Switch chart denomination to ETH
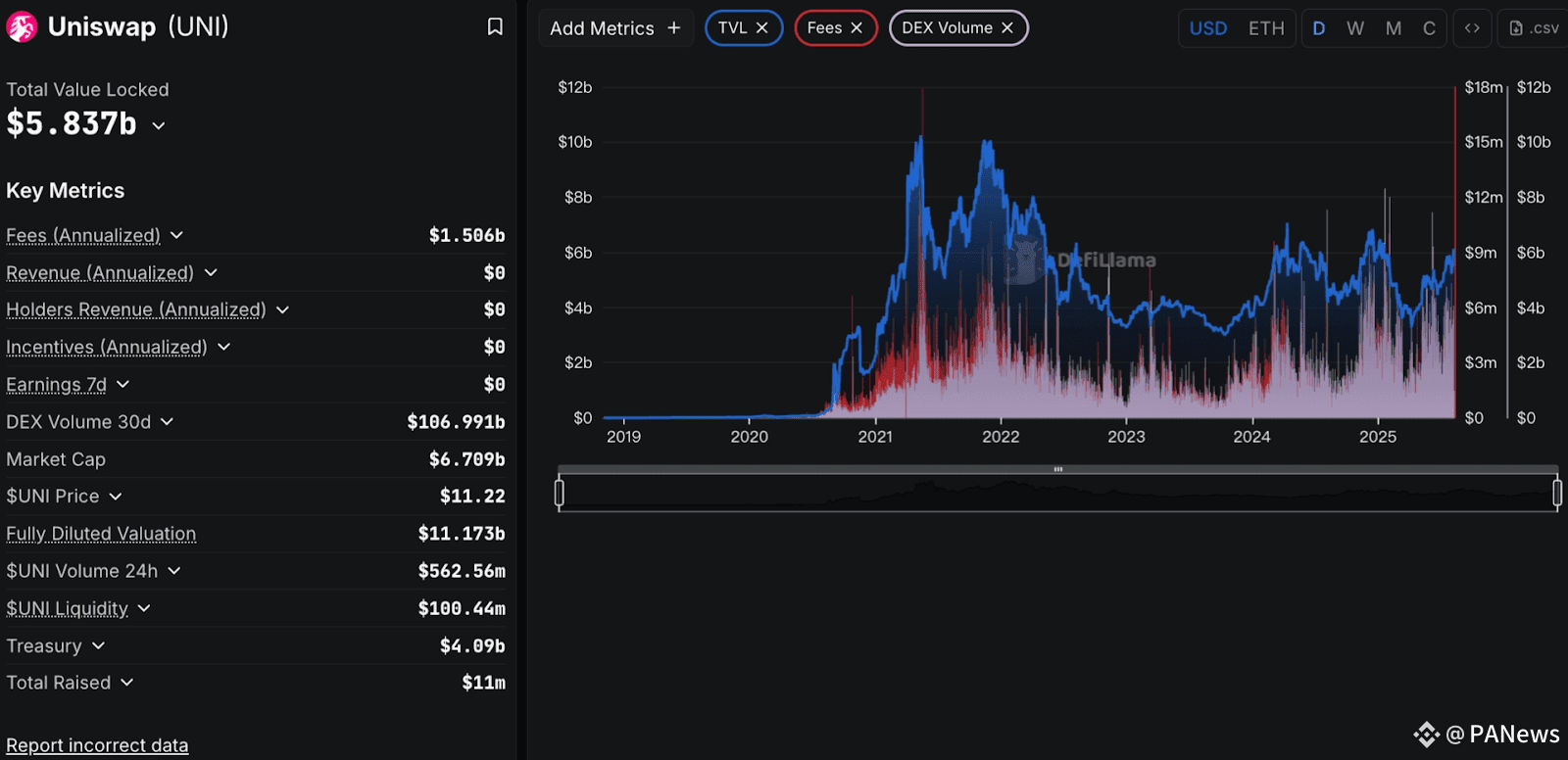This screenshot has width=1568, height=760. tap(1266, 28)
